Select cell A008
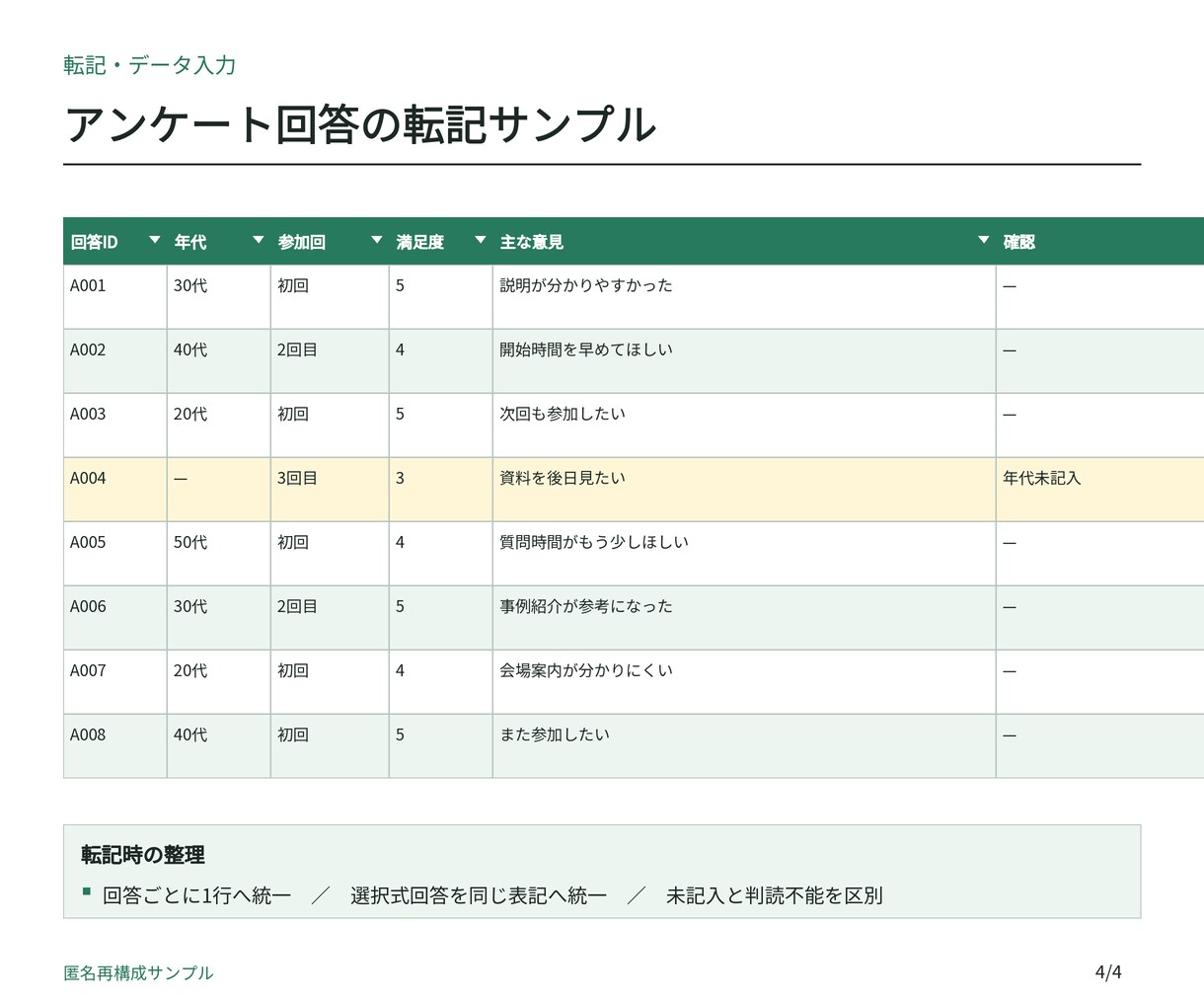1204x1003 pixels. (115, 746)
